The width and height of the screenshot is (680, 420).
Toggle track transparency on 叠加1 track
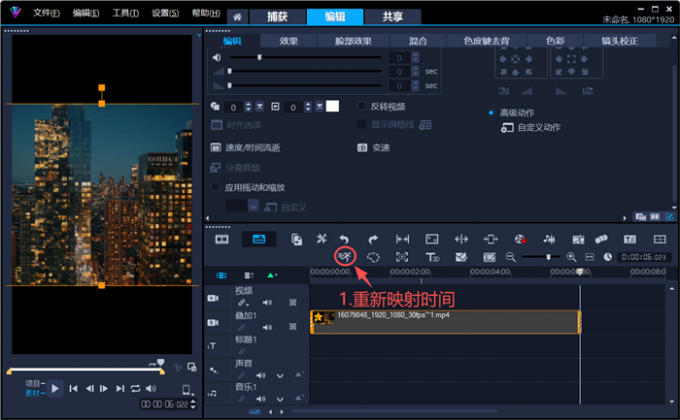[293, 327]
